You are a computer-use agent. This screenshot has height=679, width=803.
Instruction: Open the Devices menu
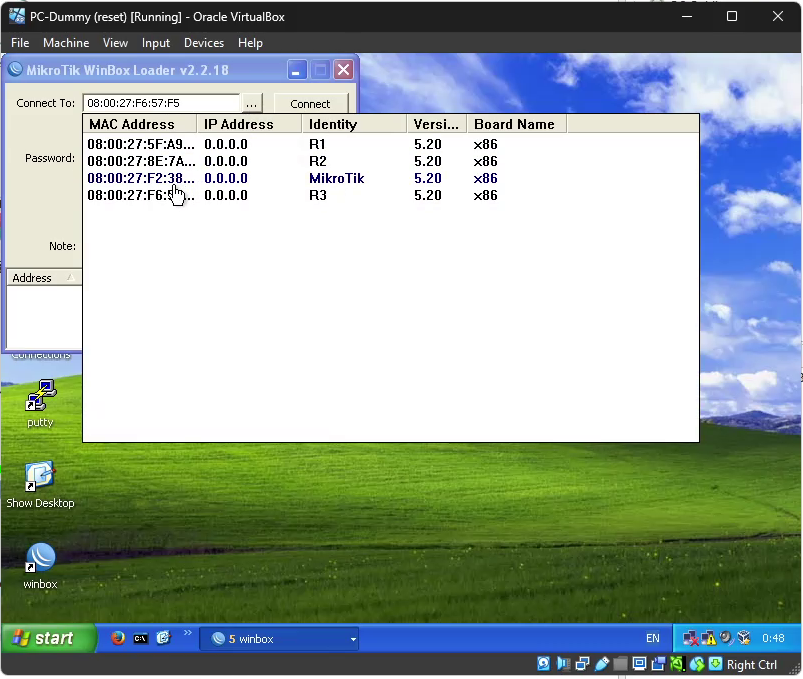coord(204,43)
